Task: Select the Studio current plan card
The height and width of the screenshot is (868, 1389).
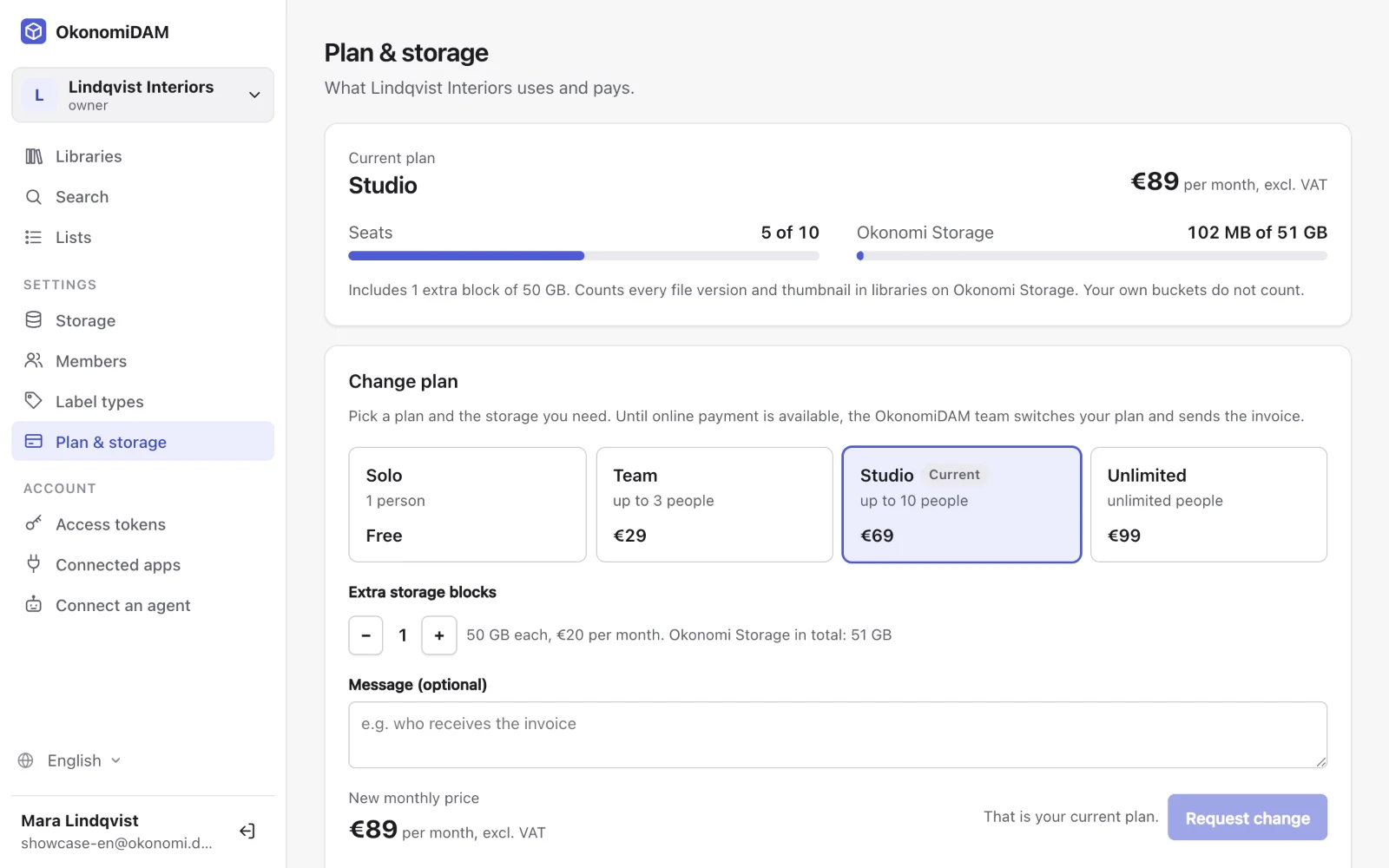Action: click(x=962, y=504)
